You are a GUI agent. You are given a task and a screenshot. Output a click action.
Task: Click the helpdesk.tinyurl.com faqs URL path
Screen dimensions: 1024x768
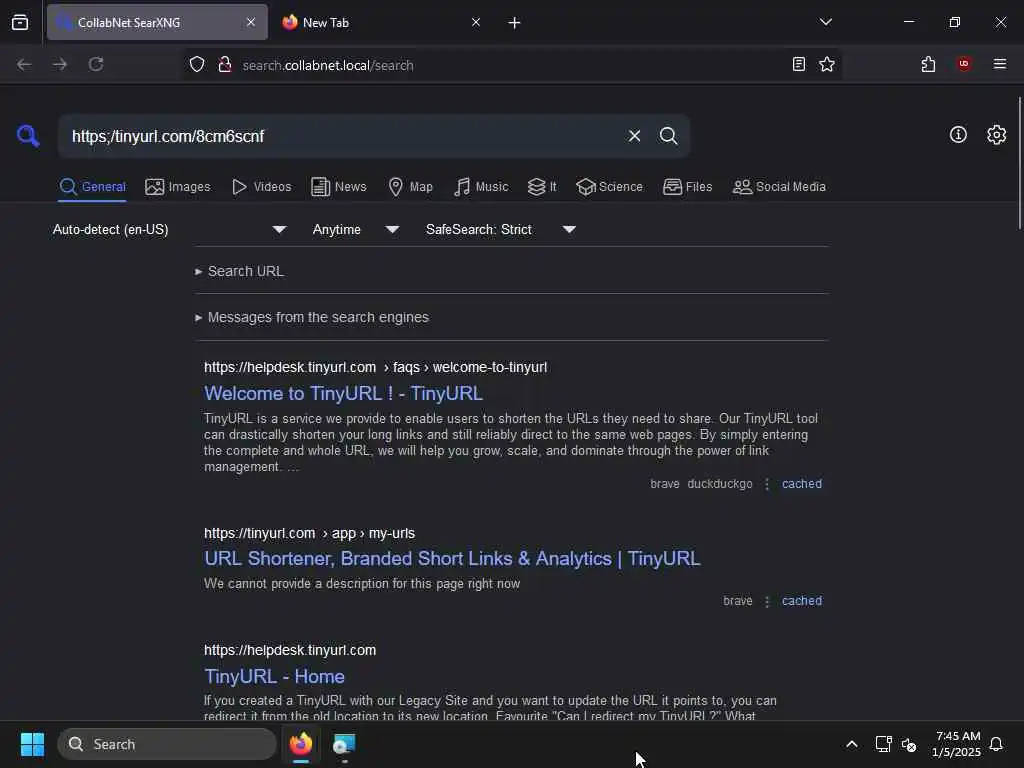tap(376, 367)
